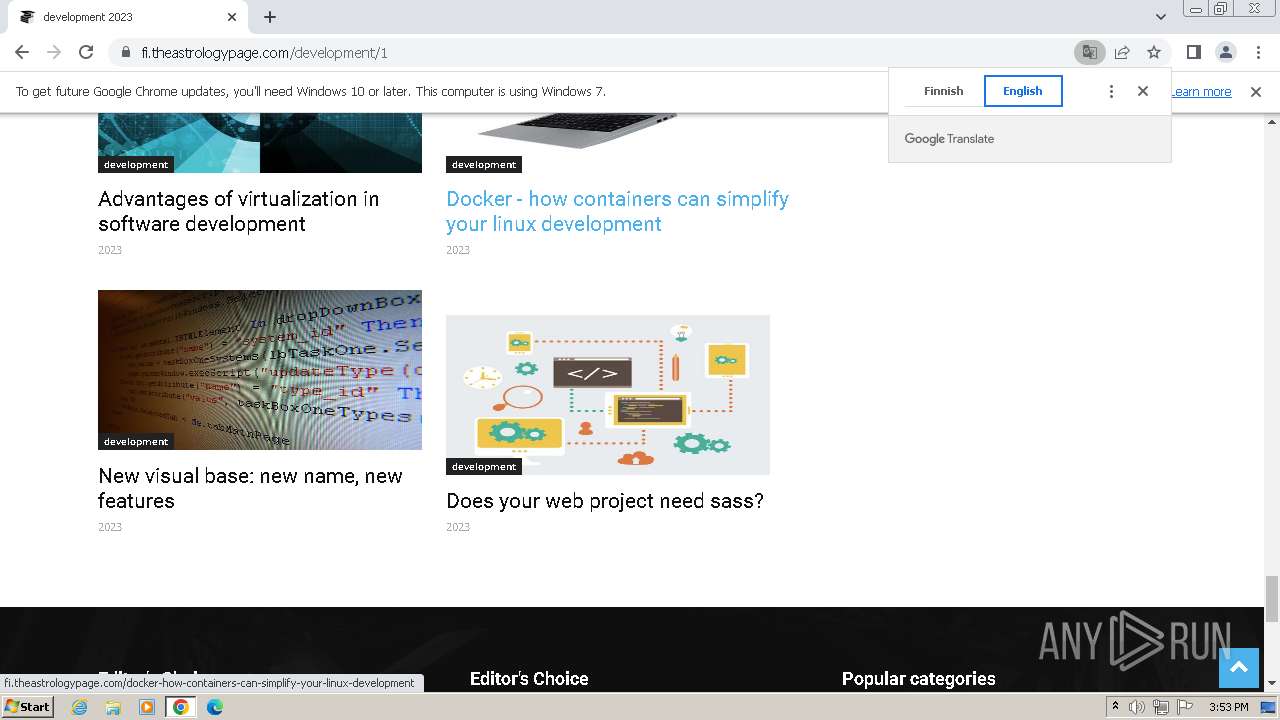Open the network tray icon

[1160, 707]
